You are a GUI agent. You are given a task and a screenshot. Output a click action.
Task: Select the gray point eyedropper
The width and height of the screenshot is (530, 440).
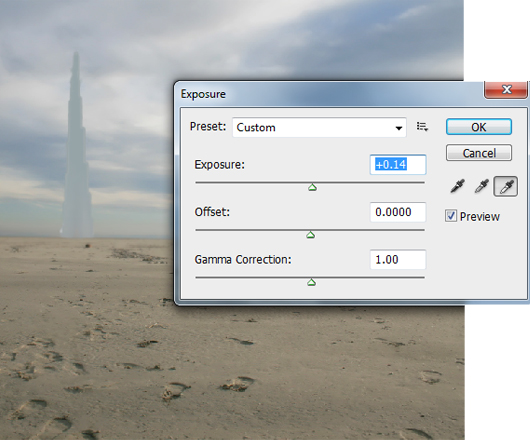click(x=481, y=186)
